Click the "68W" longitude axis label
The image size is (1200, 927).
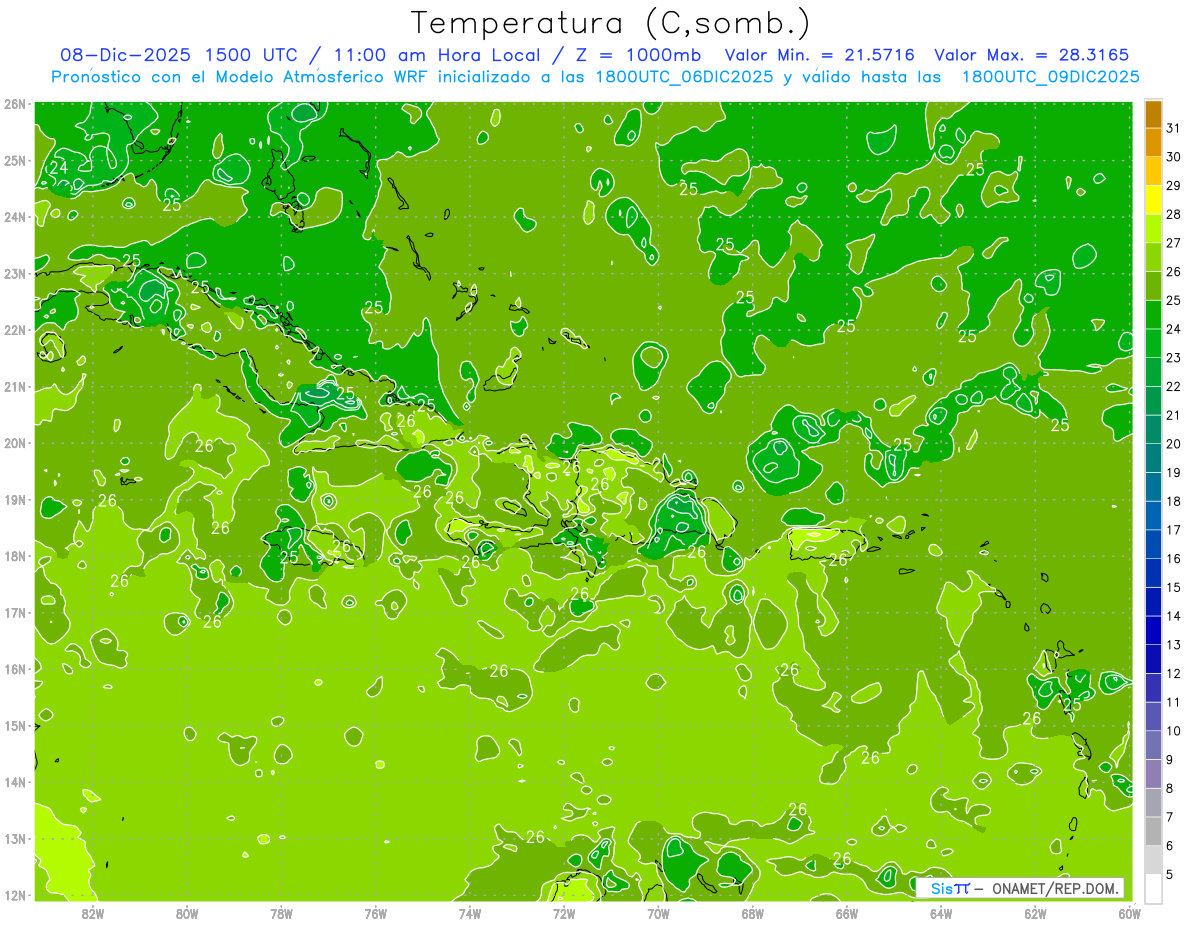pyautogui.click(x=752, y=913)
